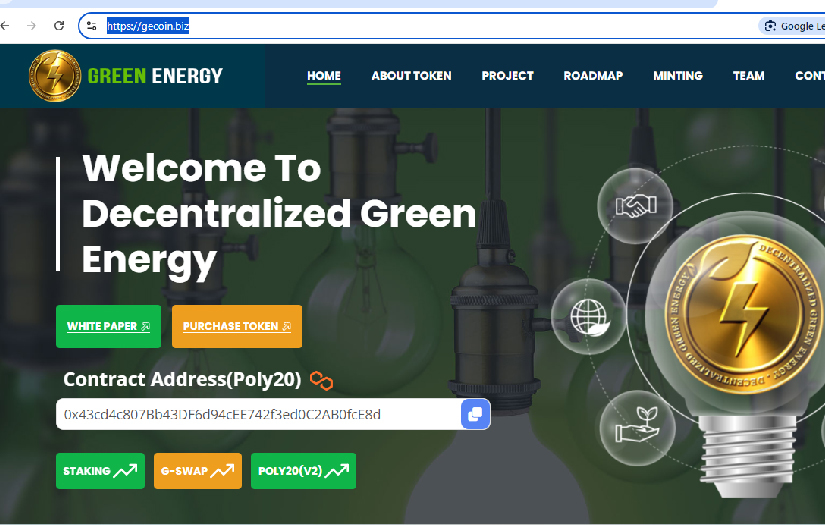The image size is (825, 525).
Task: Open the HOME menu item
Action: (x=324, y=76)
